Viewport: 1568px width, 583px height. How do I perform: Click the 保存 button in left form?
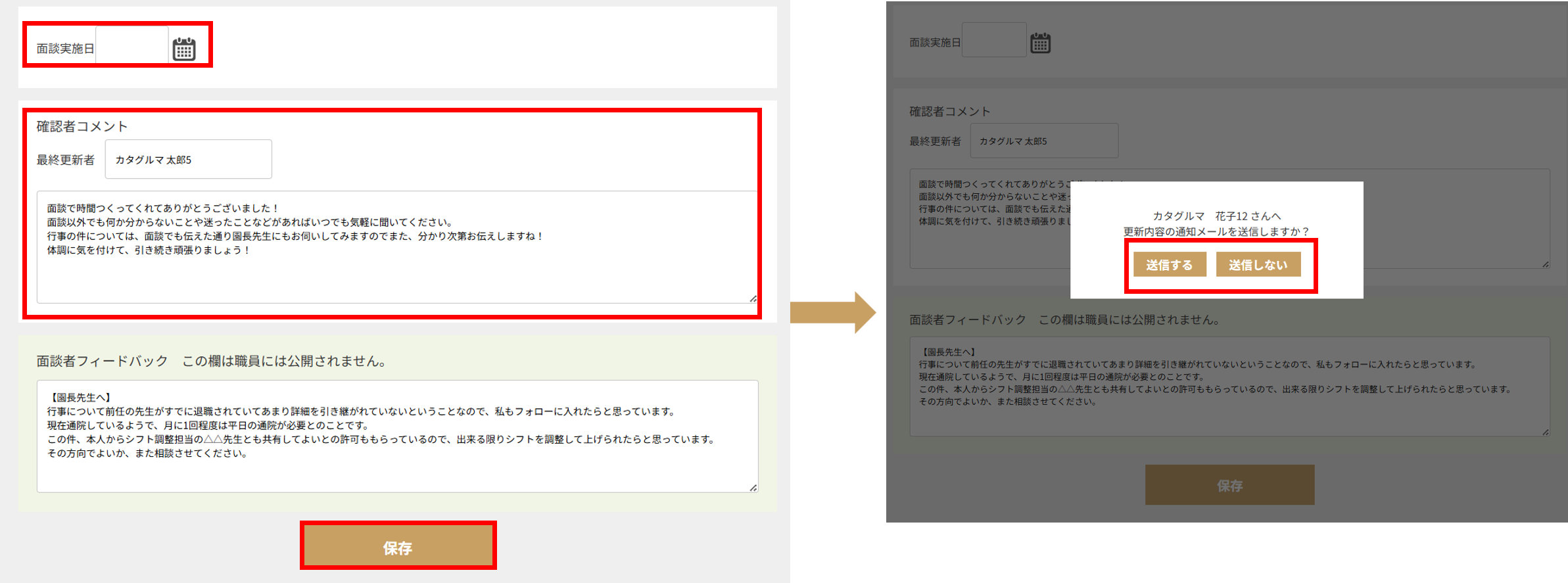(x=398, y=547)
